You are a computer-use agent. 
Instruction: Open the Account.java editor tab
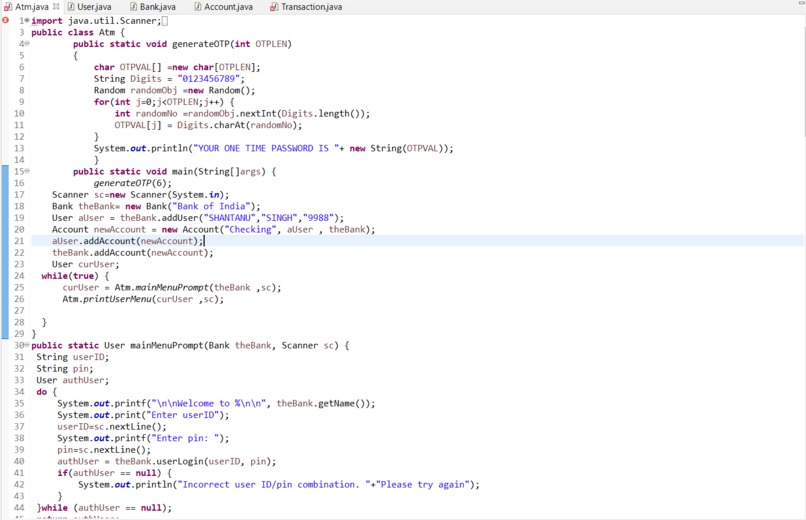[x=224, y=7]
